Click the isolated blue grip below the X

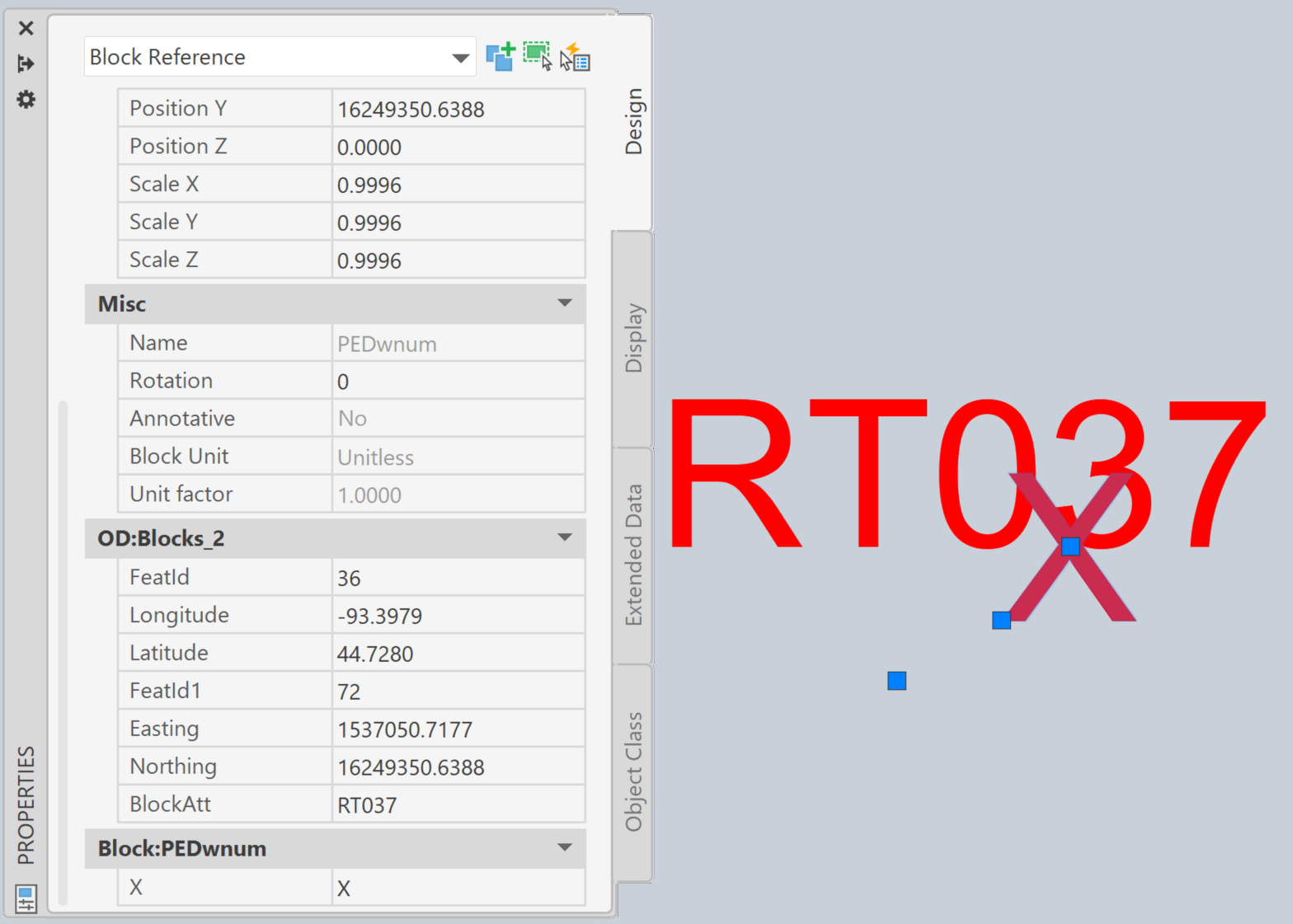tap(897, 681)
